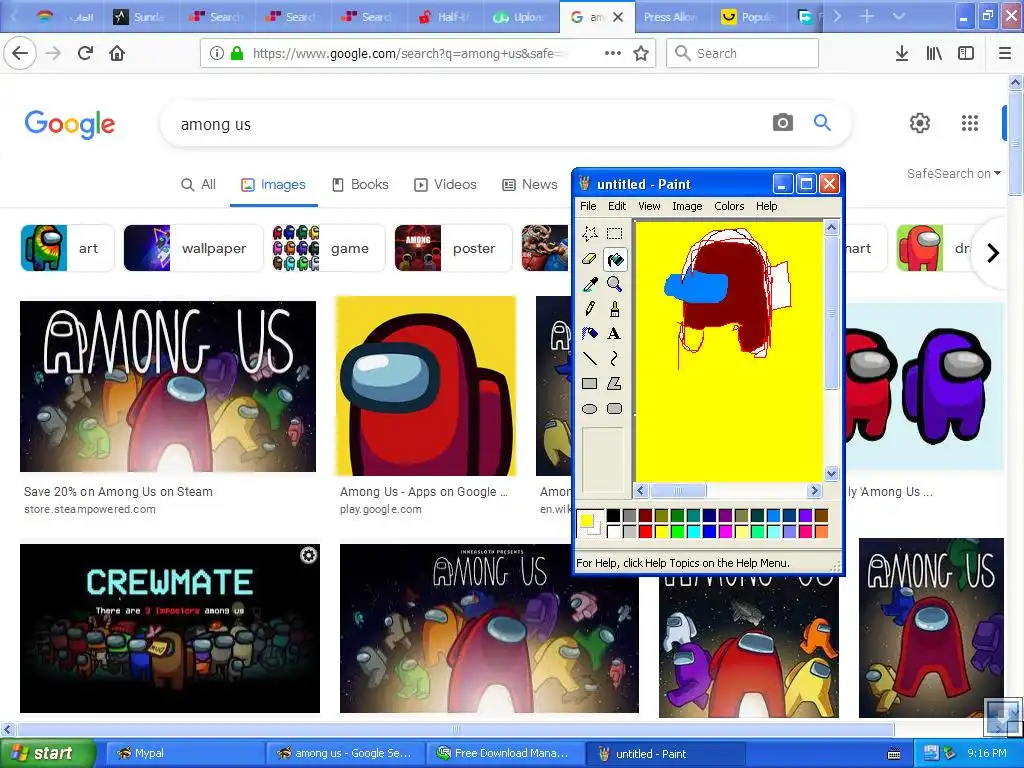This screenshot has height=768, width=1024.
Task: Open the Save 20% on Among Us on Steam link
Action: pos(118,492)
